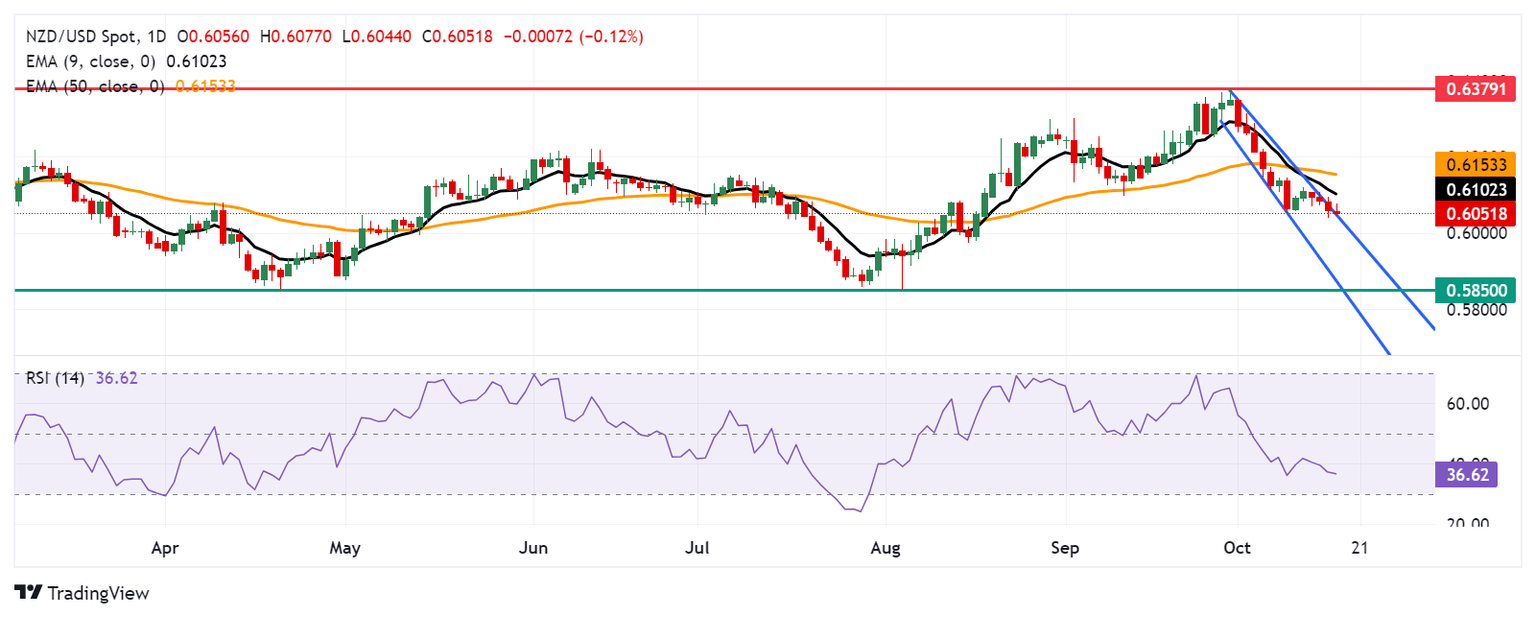Image resolution: width=1536 pixels, height=618 pixels.
Task: Click the purple 36.62 RSI value tag
Action: point(1466,474)
